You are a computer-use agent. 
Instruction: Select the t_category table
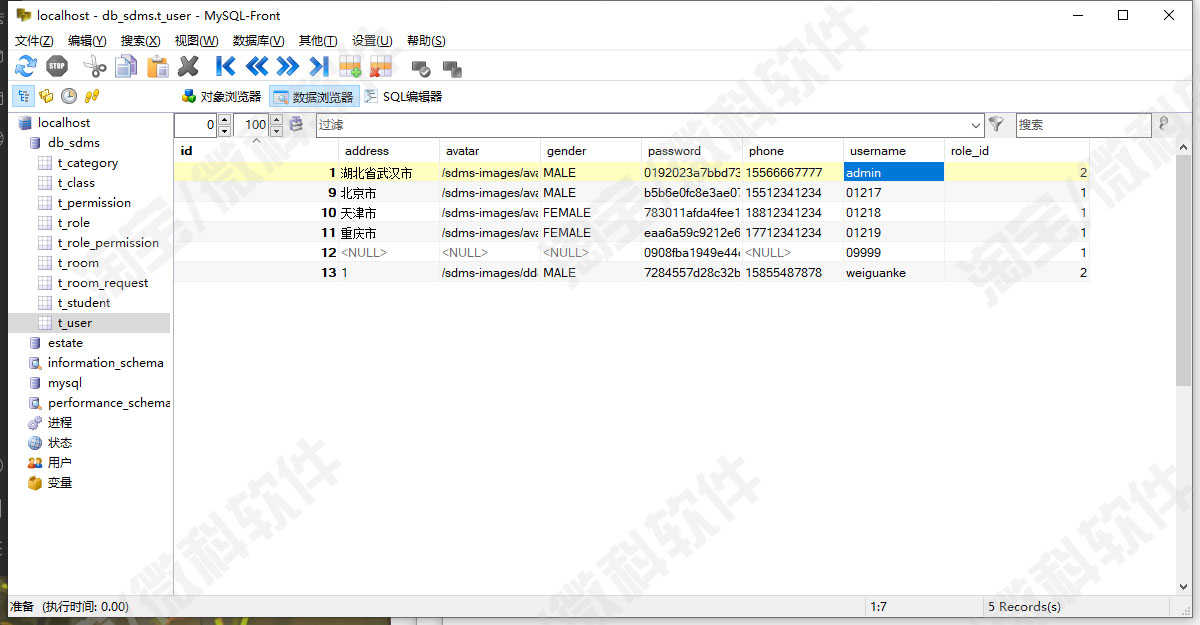tap(87, 162)
